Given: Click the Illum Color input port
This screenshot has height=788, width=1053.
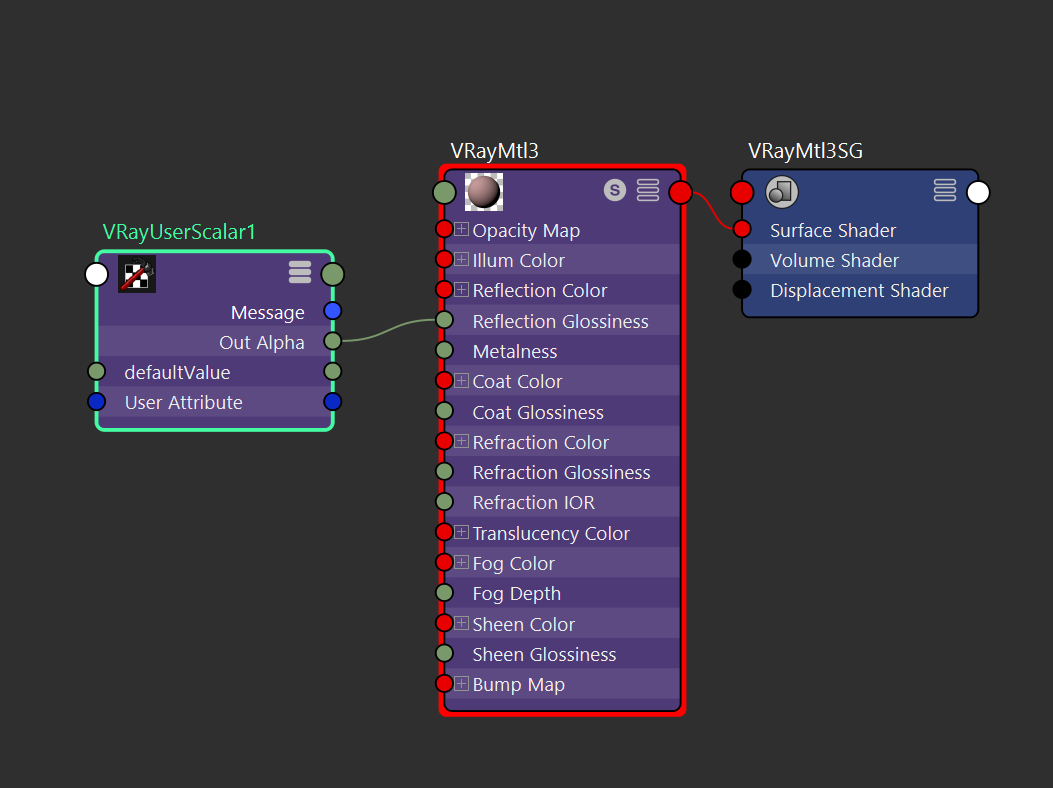Looking at the screenshot, I should 444,259.
